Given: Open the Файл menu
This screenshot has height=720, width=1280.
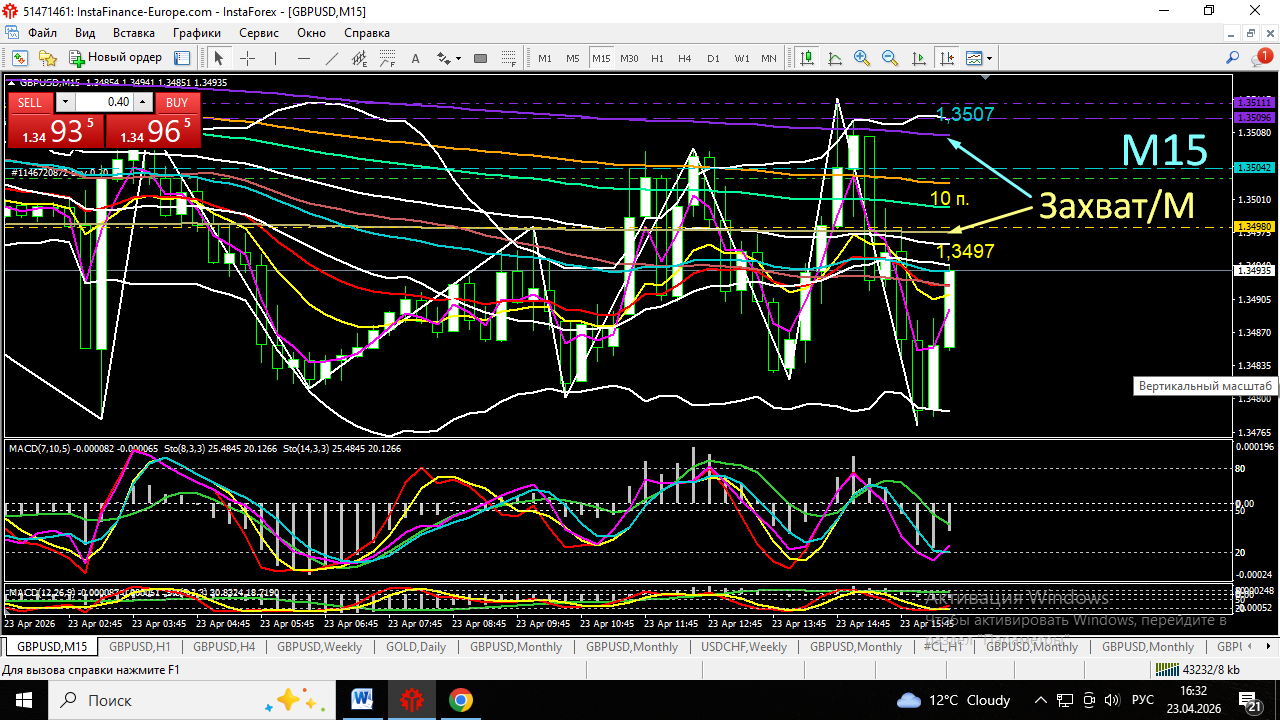Looking at the screenshot, I should [42, 32].
